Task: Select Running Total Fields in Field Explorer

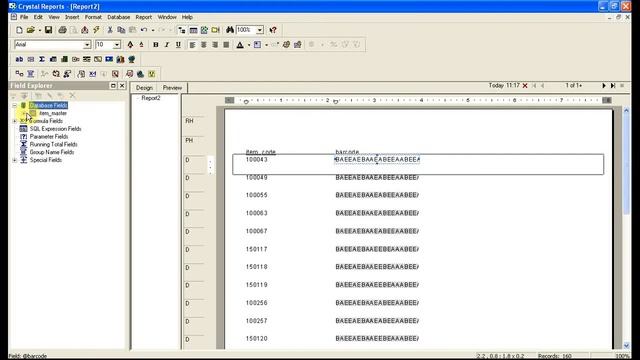Action: coord(53,144)
